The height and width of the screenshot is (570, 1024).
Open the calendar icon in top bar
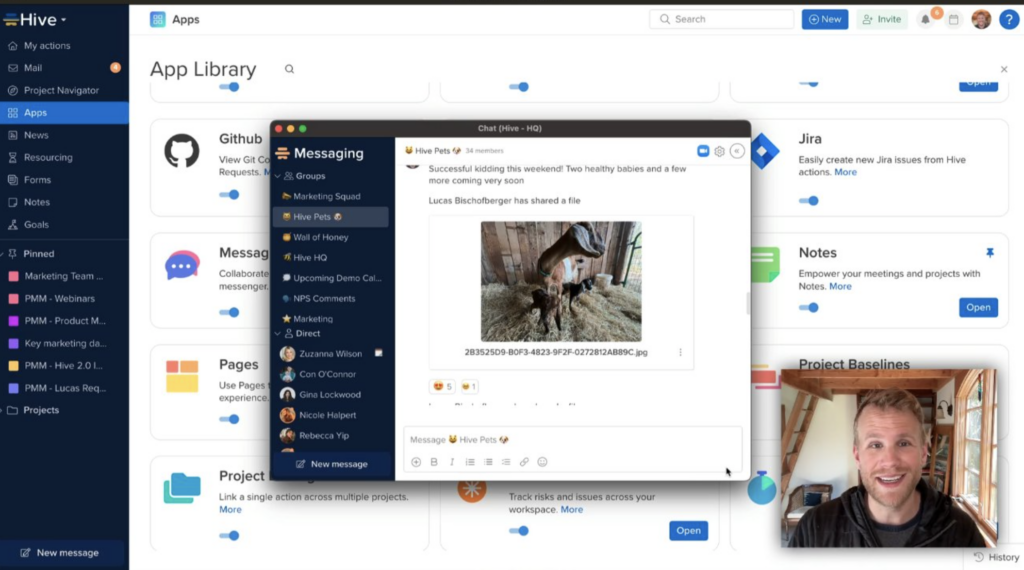point(953,20)
